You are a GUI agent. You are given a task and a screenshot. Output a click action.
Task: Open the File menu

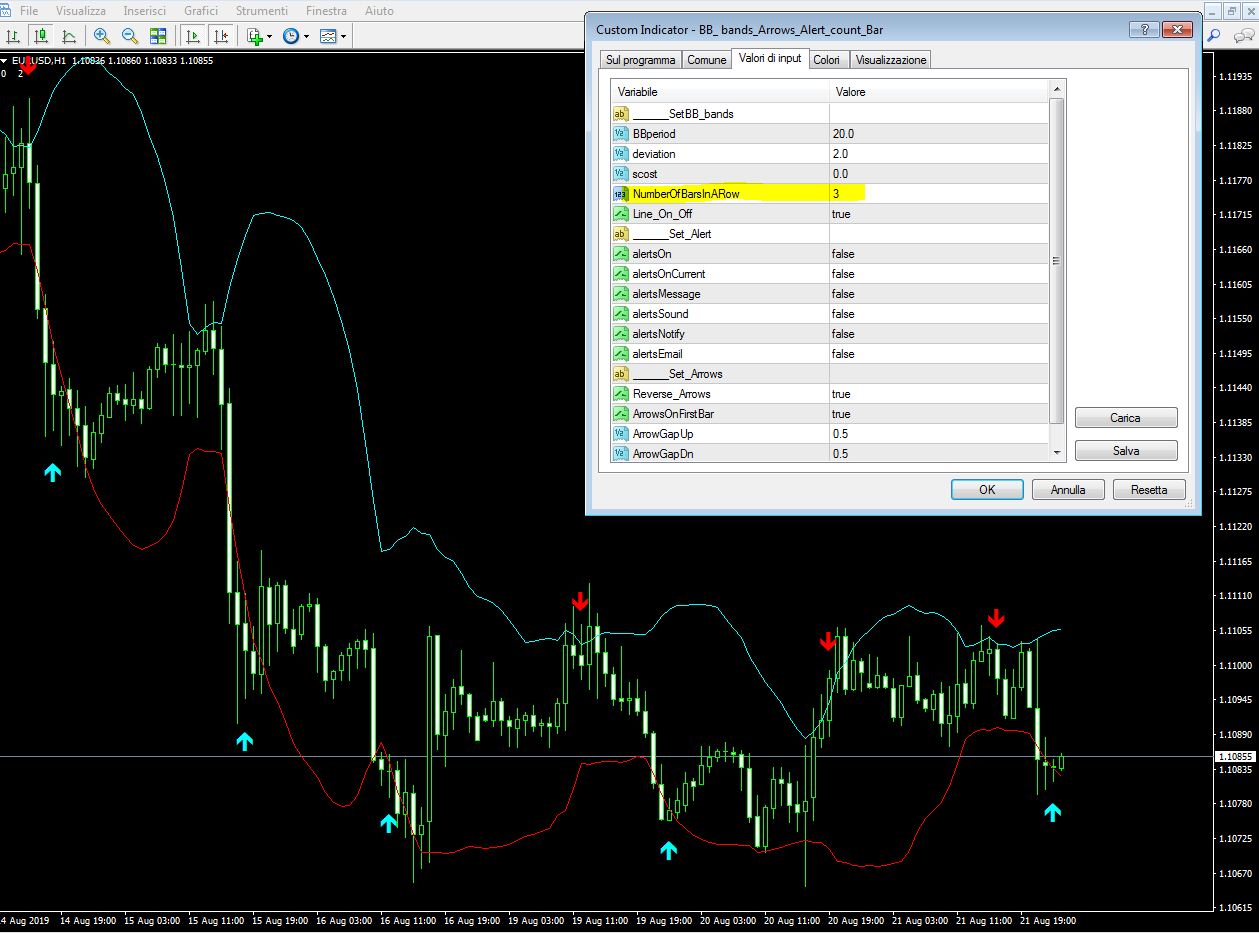29,11
